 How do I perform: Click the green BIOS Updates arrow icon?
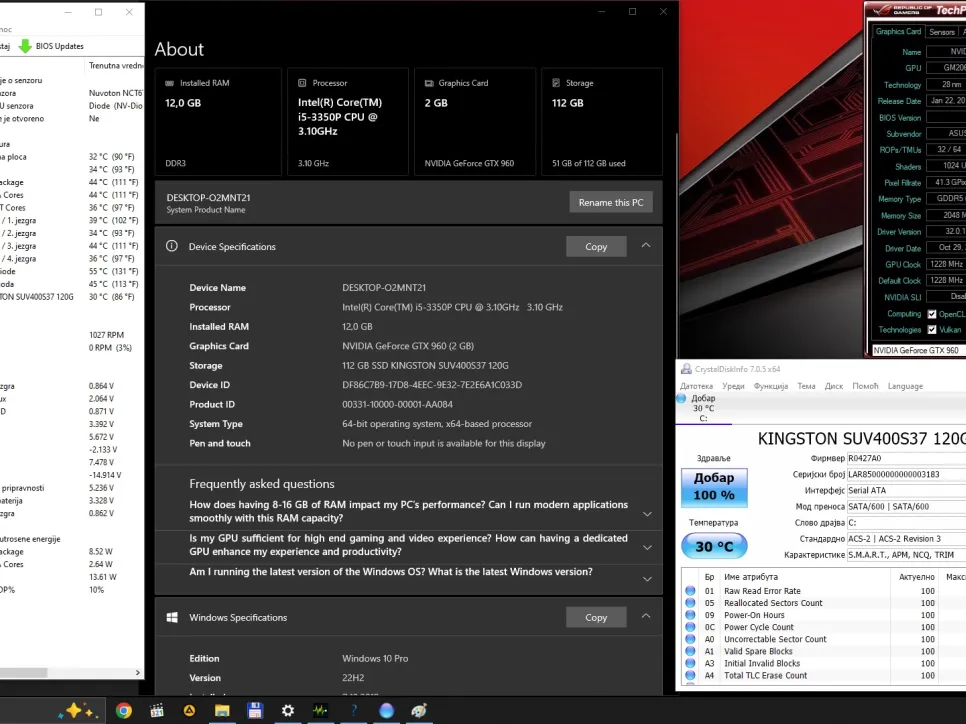point(25,46)
